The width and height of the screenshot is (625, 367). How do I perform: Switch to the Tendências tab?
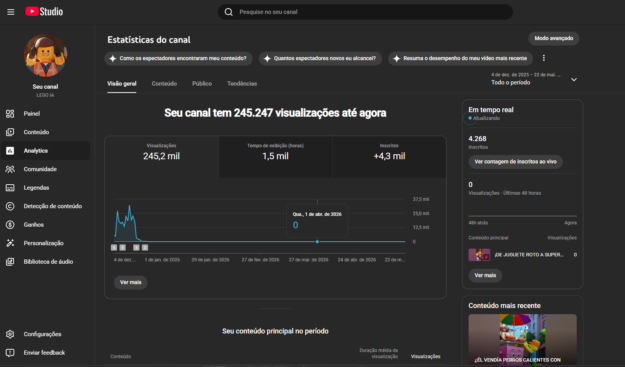(242, 84)
